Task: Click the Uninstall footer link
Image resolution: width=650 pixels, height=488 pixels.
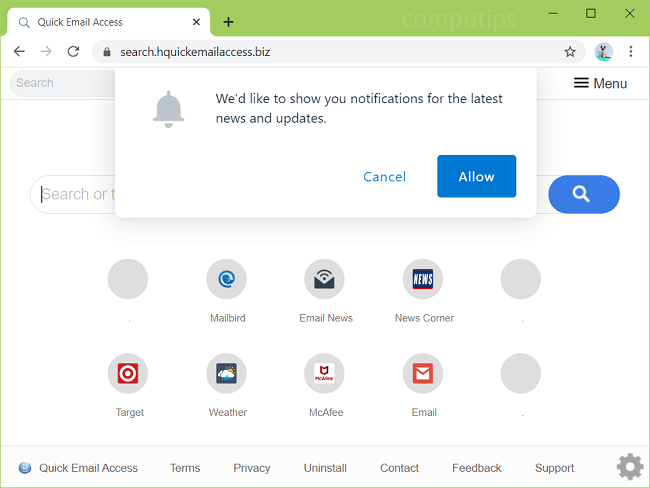Action: click(x=325, y=468)
